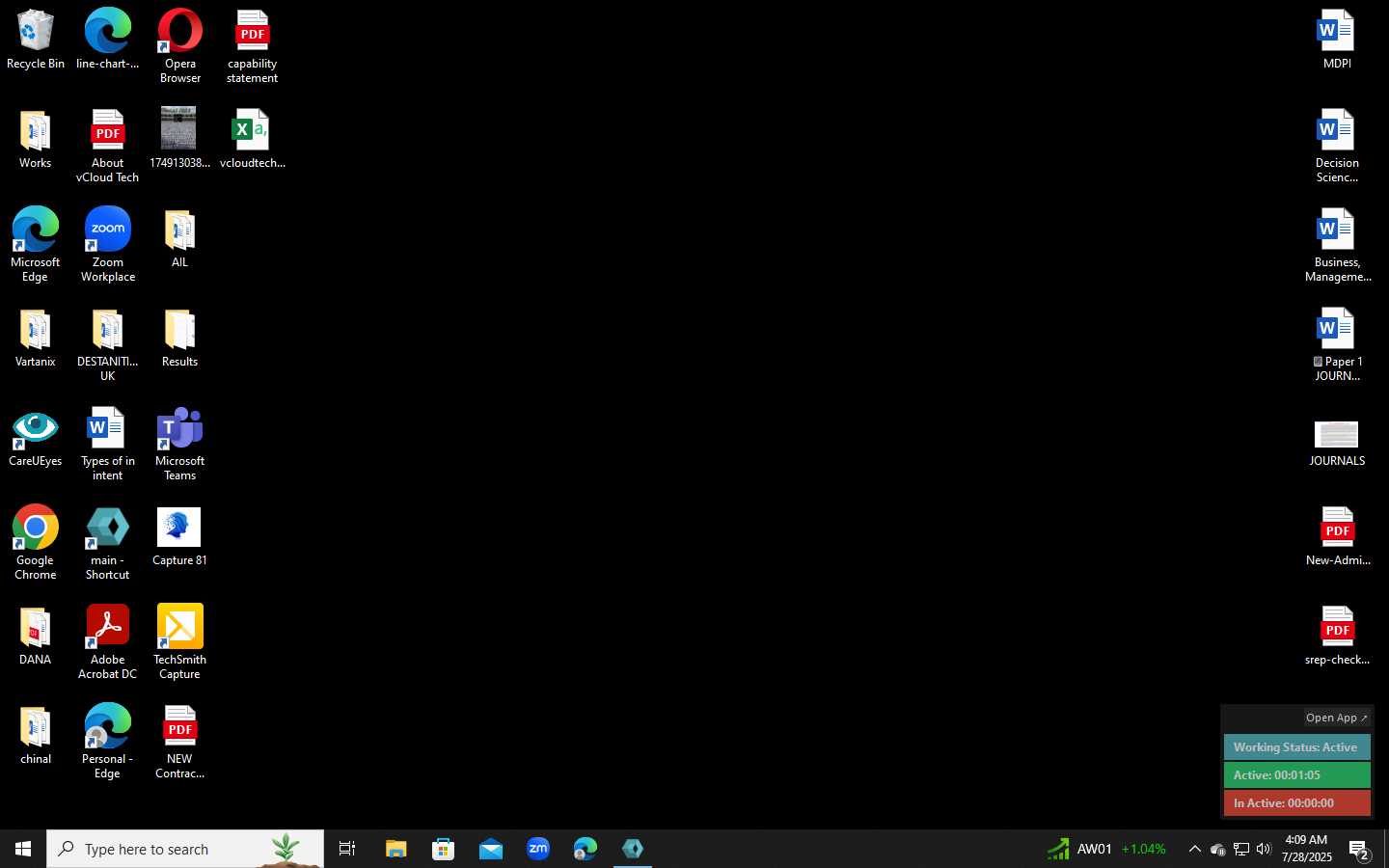Select the capability statement PDF icon

(x=253, y=46)
